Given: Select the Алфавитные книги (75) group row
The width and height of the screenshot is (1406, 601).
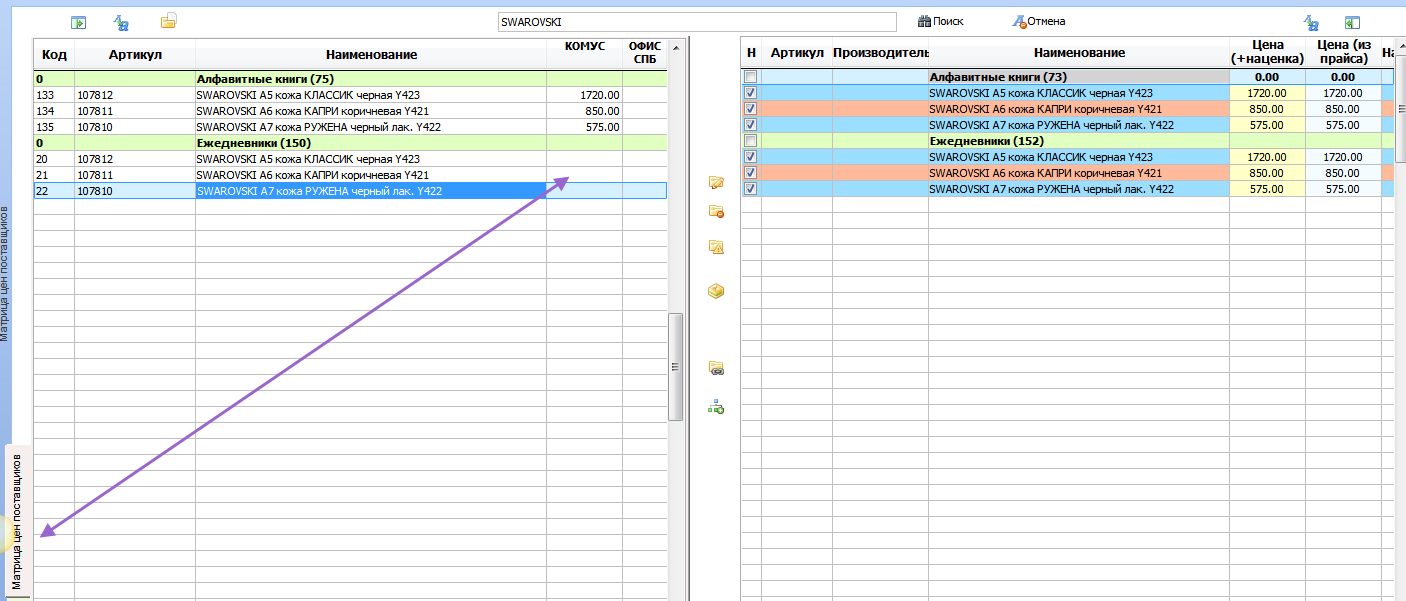Looking at the screenshot, I should (350, 78).
